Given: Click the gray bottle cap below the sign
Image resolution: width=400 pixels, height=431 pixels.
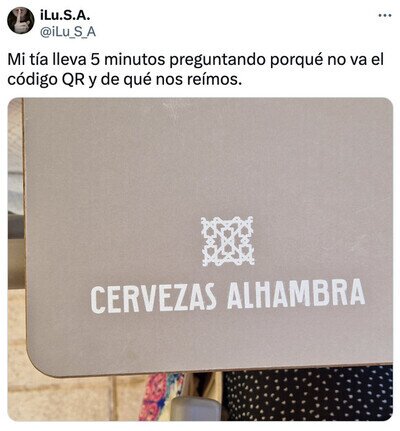Looking at the screenshot, I should coord(196,408).
